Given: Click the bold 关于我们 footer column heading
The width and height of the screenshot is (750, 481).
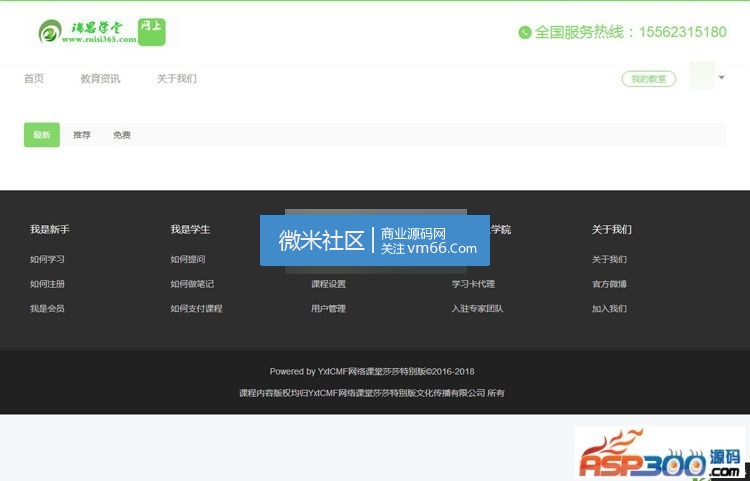Looking at the screenshot, I should tap(611, 230).
